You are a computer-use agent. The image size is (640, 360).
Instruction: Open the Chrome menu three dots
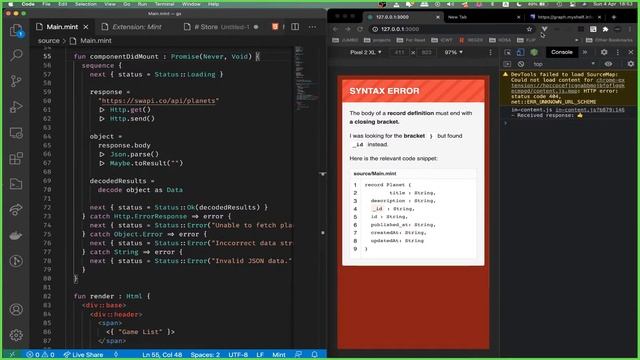point(630,29)
